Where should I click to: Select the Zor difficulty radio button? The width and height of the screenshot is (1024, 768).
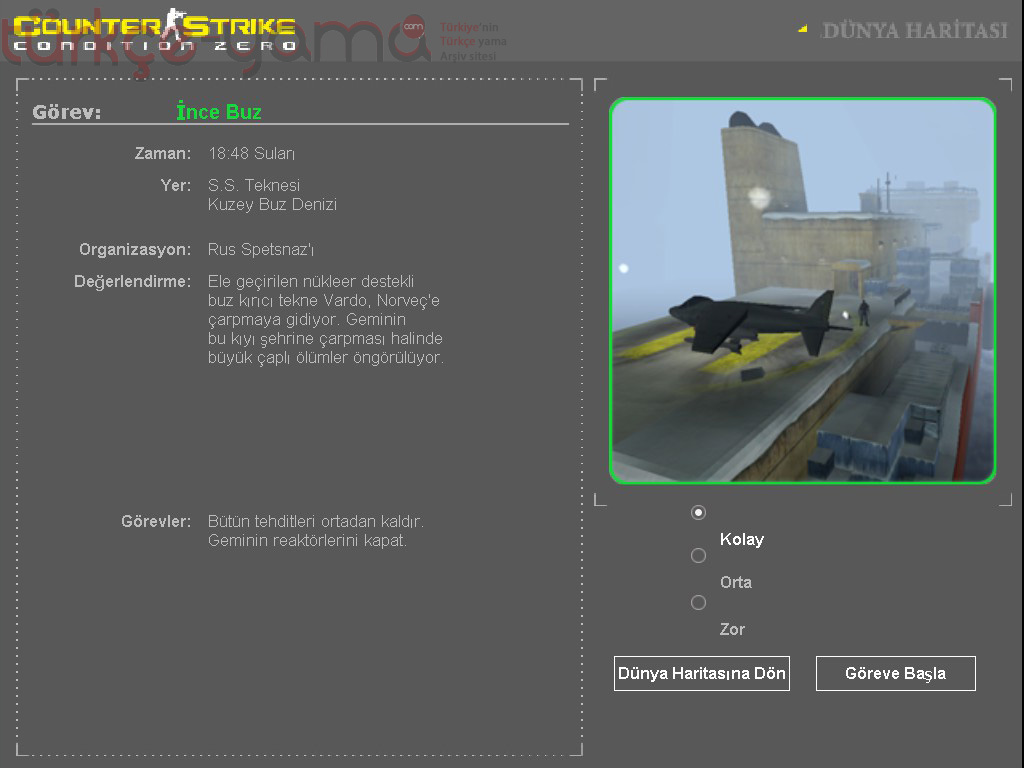698,602
